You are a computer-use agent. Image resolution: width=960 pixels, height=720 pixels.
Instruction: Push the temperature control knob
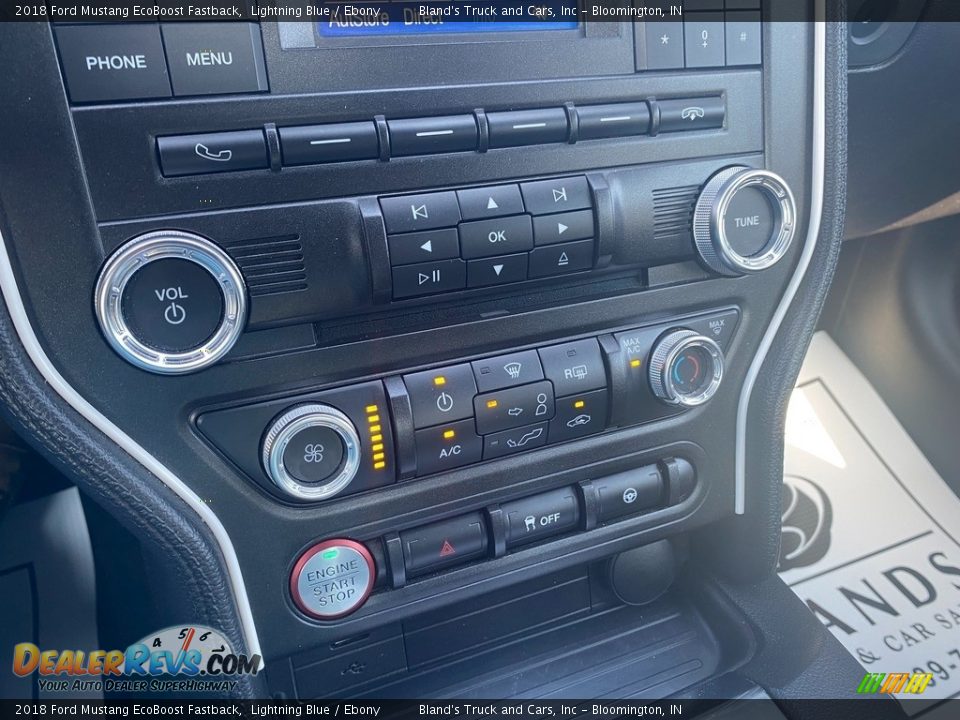[686, 368]
